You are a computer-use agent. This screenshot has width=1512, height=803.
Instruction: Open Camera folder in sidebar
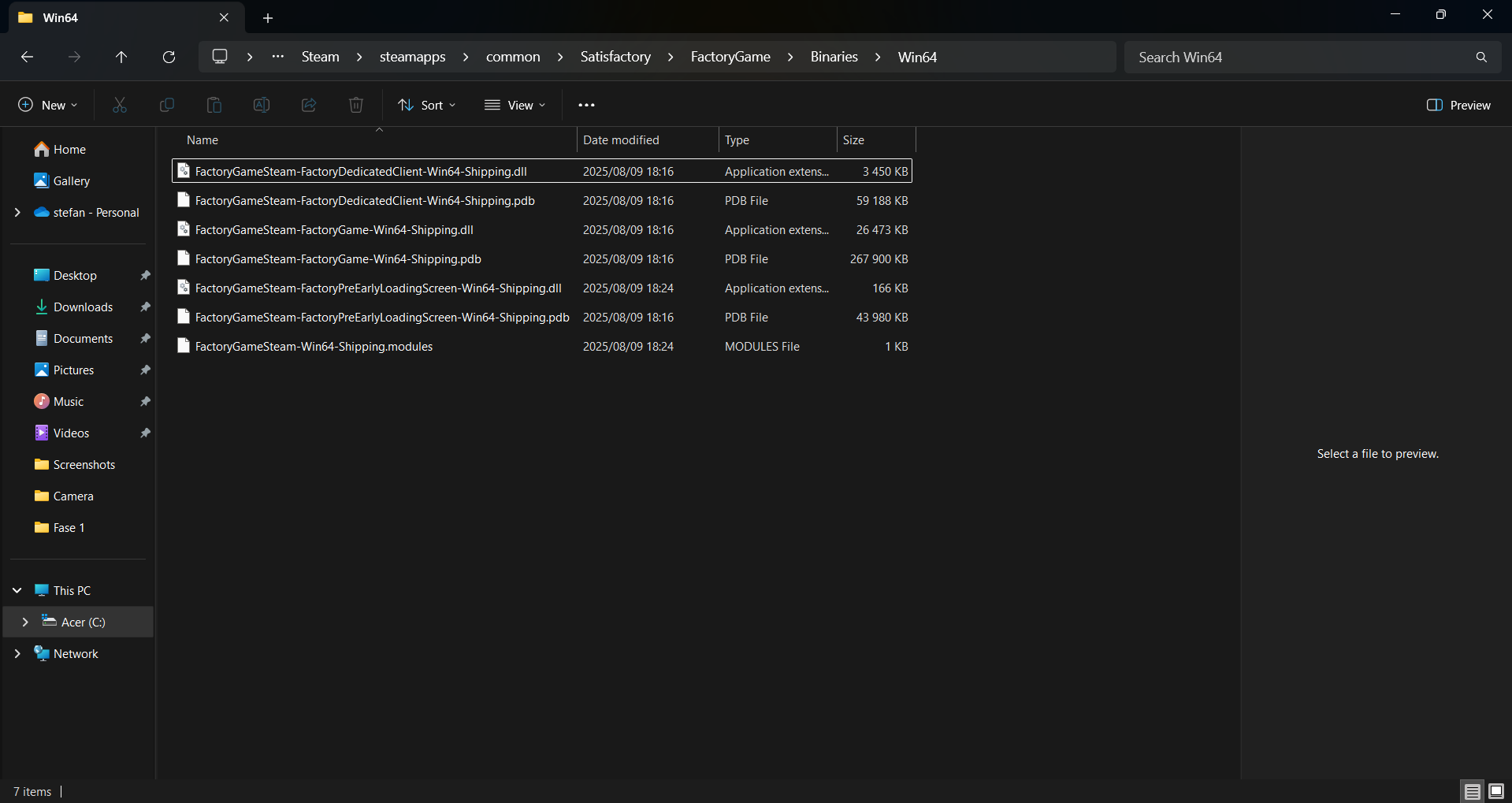(x=65, y=496)
